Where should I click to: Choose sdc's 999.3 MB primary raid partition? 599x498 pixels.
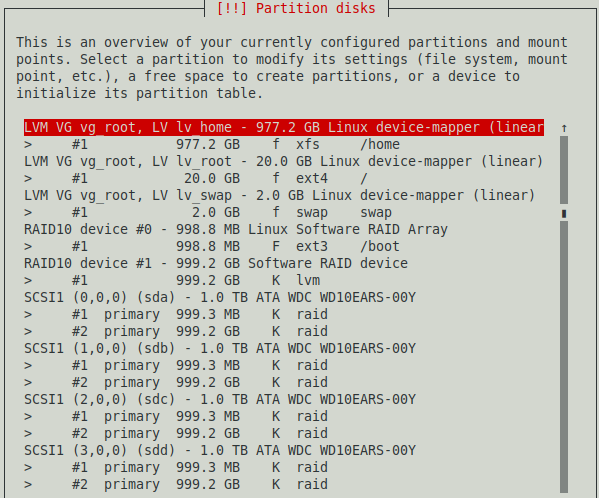click(x=284, y=416)
